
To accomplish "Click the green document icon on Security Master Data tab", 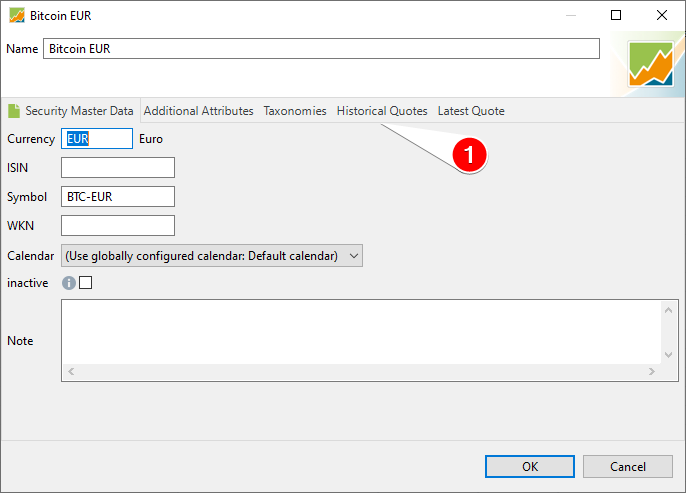I will click(x=14, y=111).
